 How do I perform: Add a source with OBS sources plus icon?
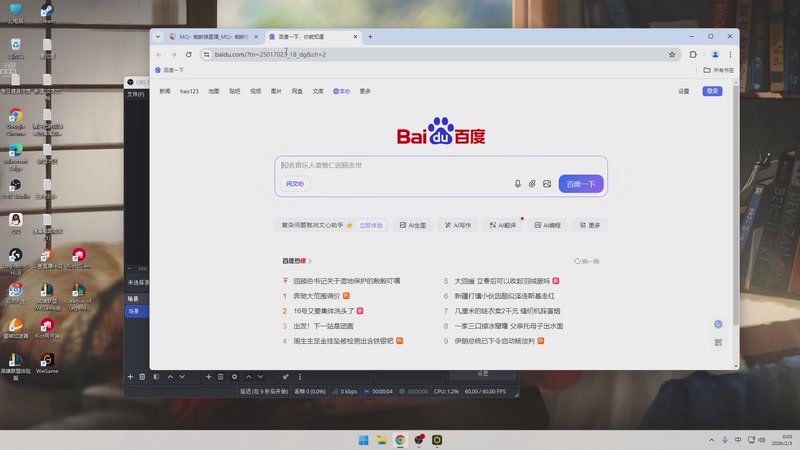coord(208,377)
